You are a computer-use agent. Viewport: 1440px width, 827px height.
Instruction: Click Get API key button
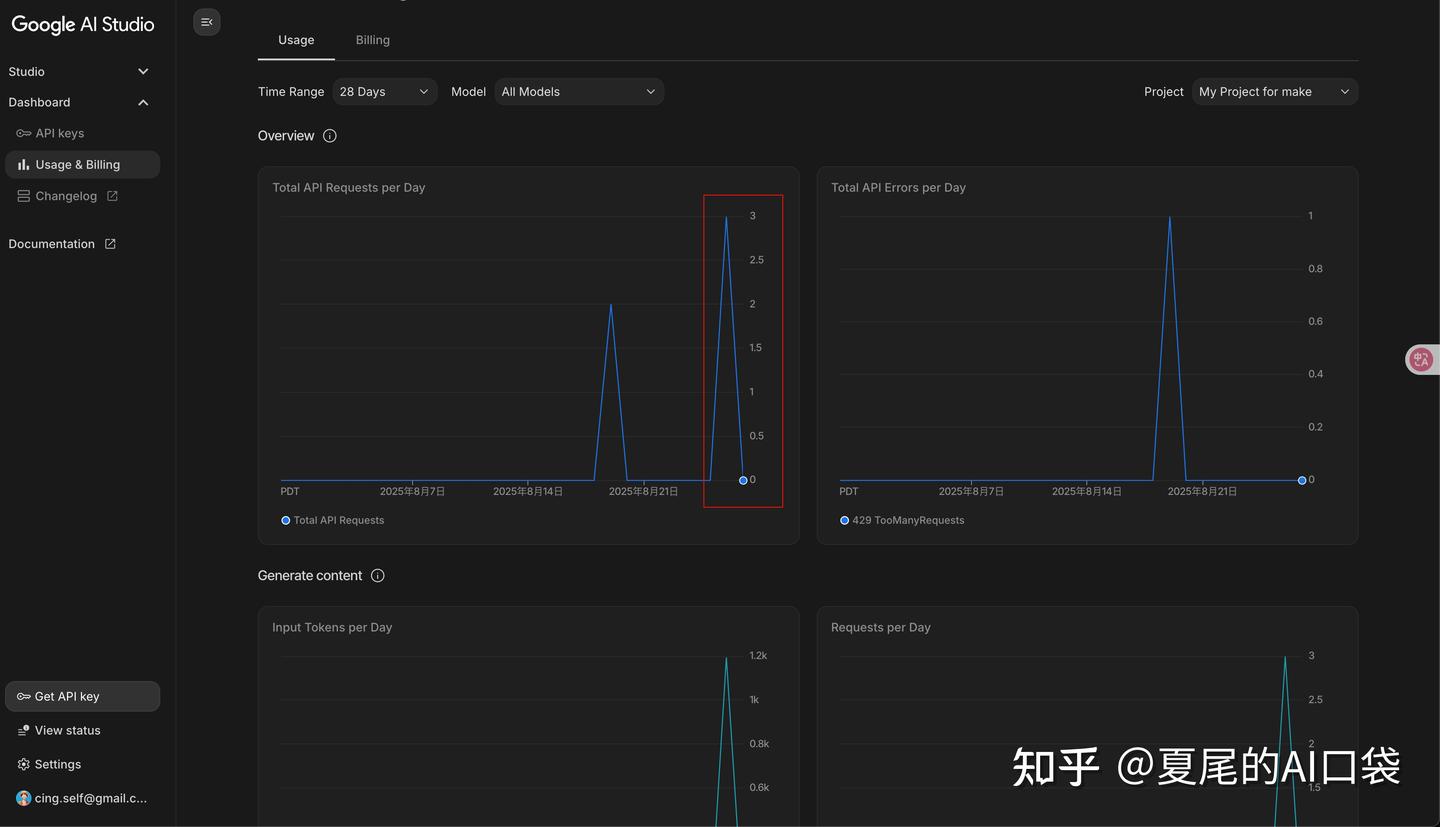(x=82, y=696)
